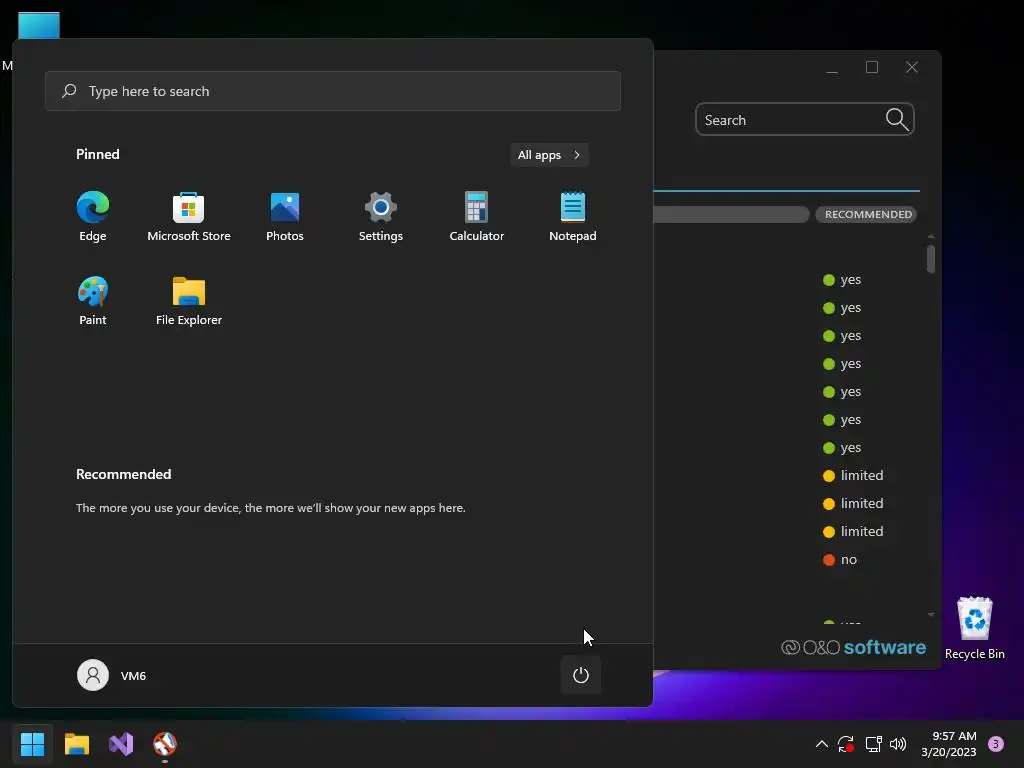Click the scroll down arrow in O&O window
The width and height of the screenshot is (1024, 768).
(x=931, y=615)
